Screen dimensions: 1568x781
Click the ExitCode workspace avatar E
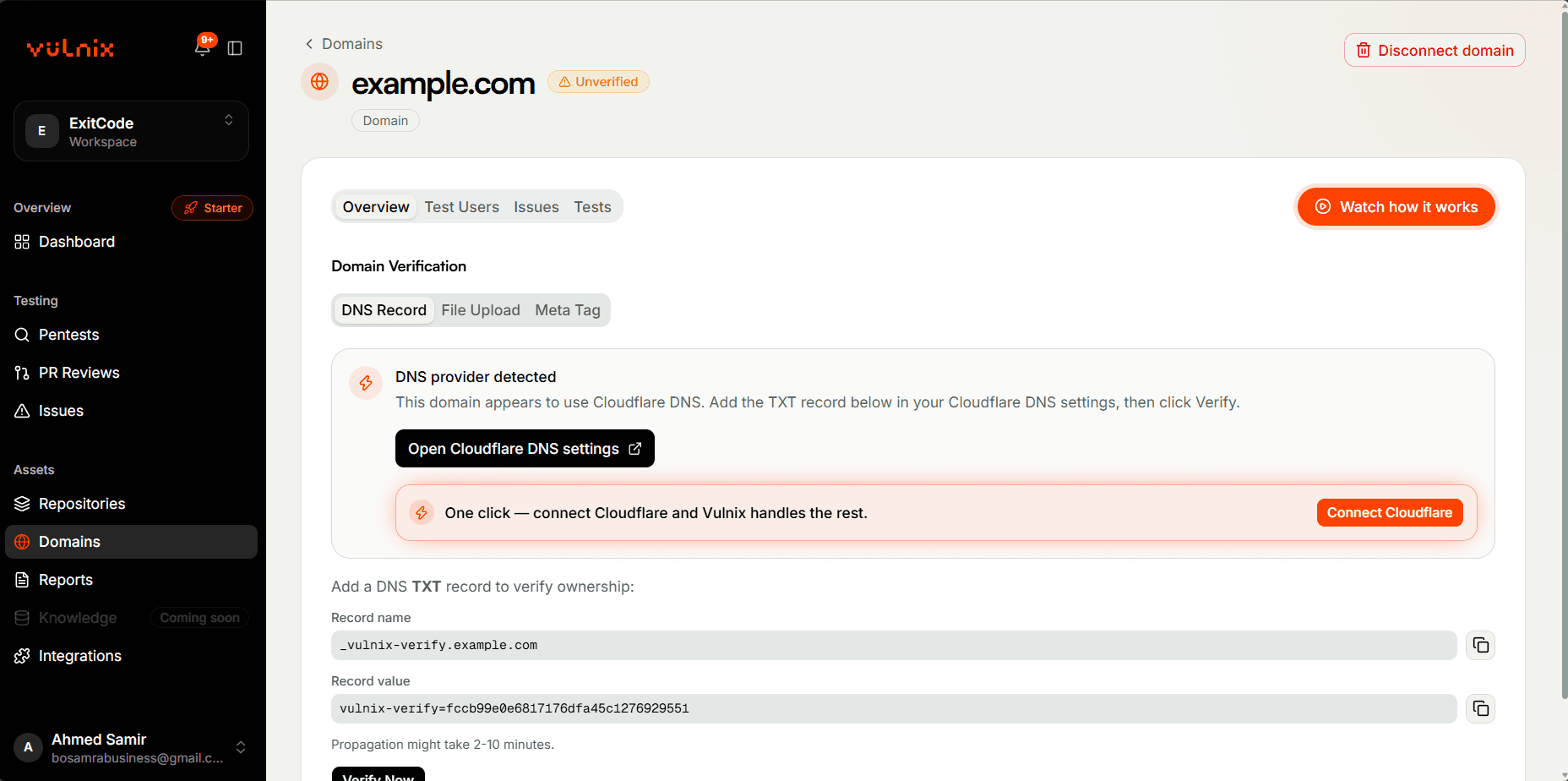41,131
